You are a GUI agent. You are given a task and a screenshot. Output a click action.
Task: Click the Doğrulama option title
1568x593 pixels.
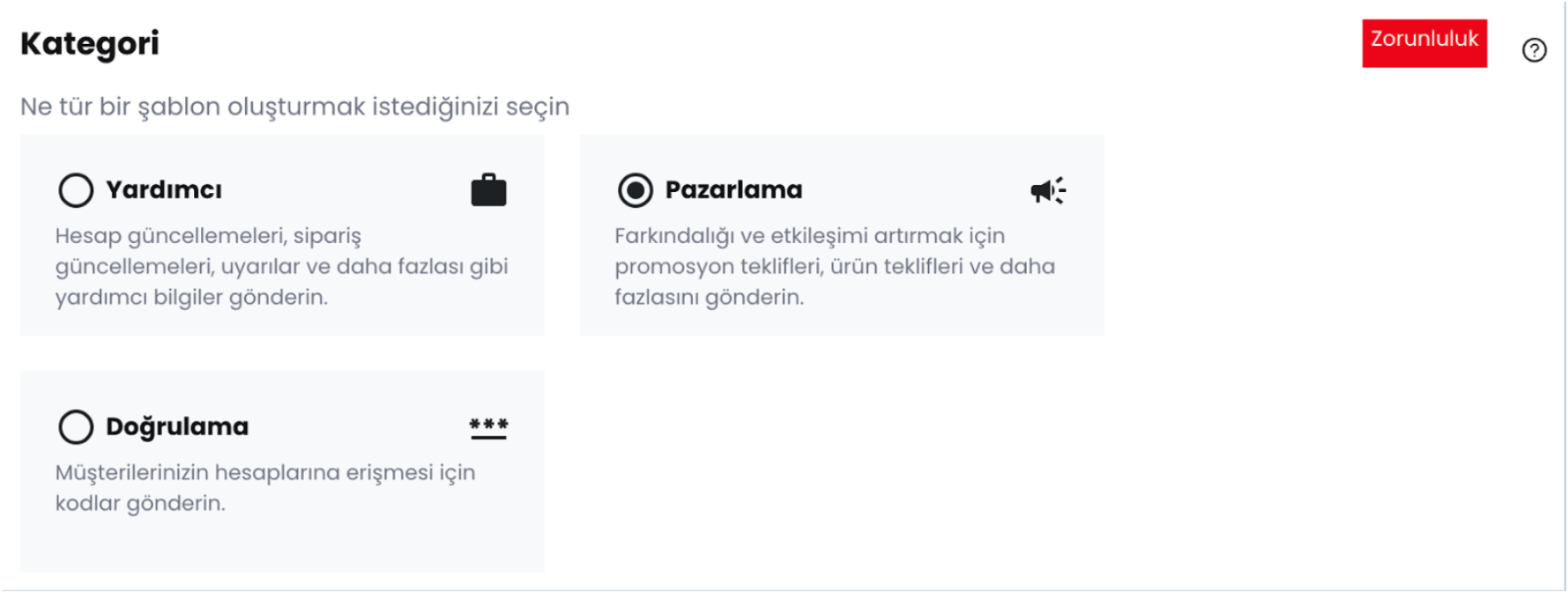[177, 426]
